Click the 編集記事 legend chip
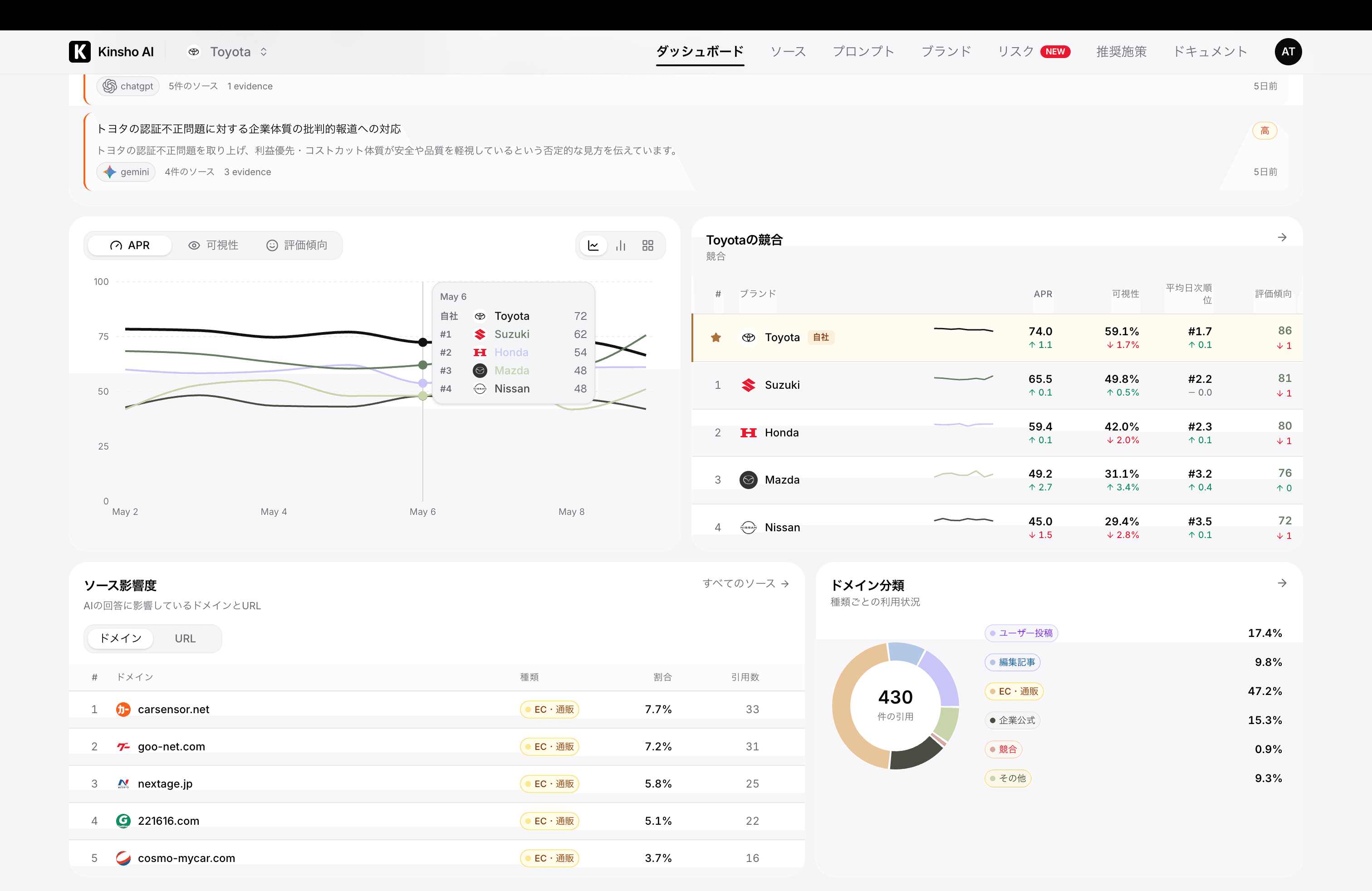Viewport: 1372px width, 891px height. click(1012, 662)
